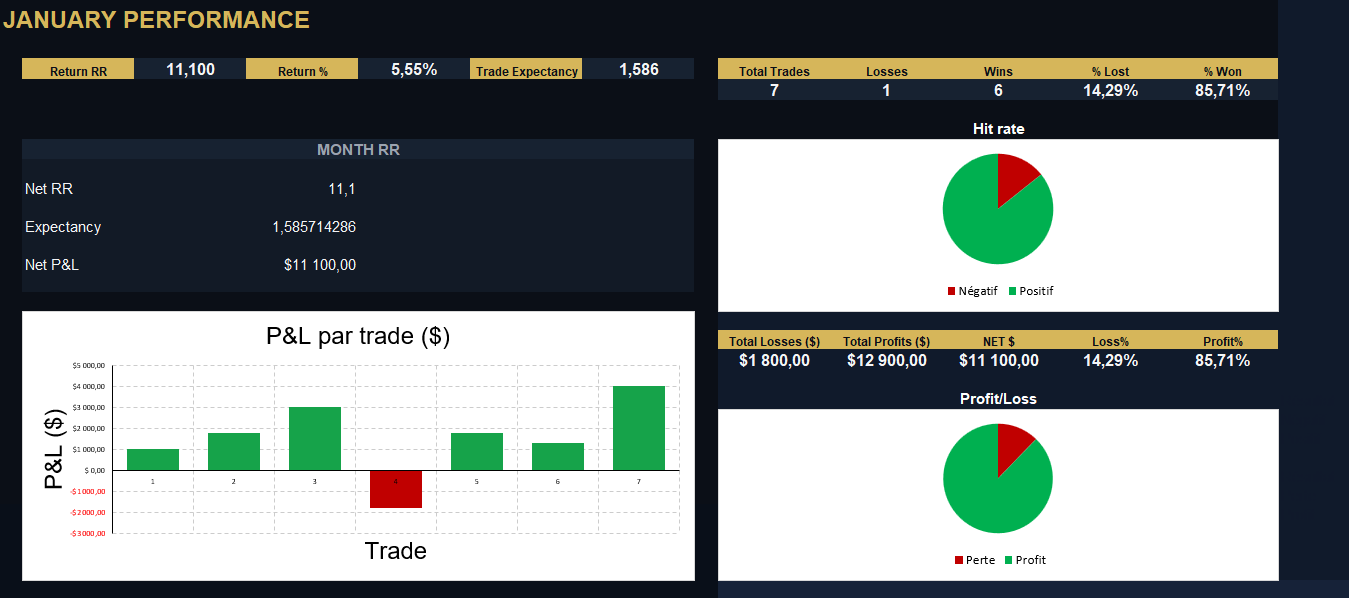Select the 5,55% return value
Viewport: 1349px width, 598px height.
tap(414, 70)
